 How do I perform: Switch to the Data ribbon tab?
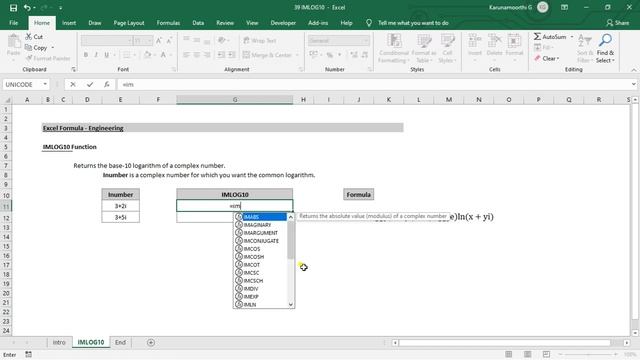[x=198, y=23]
